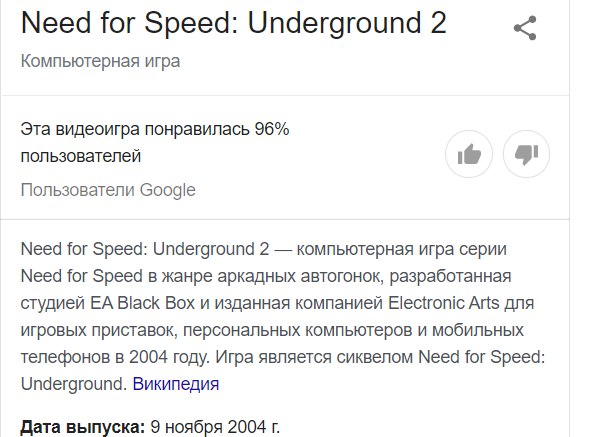Open the Википедия link
Viewport: 613px width, 437px height.
(176, 384)
